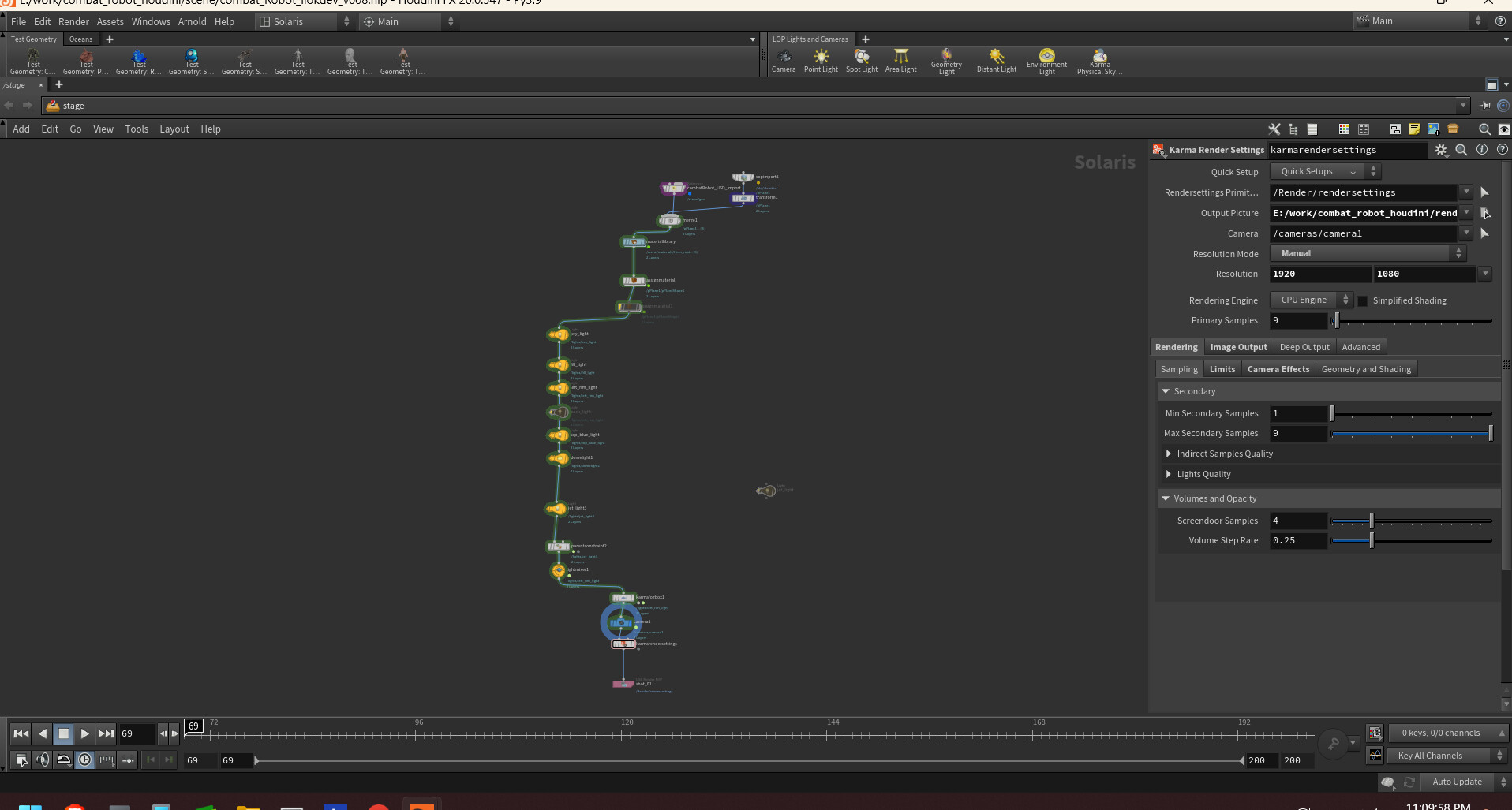This screenshot has width=1512, height=810.
Task: Toggle real-time playback clock
Action: pos(85,760)
